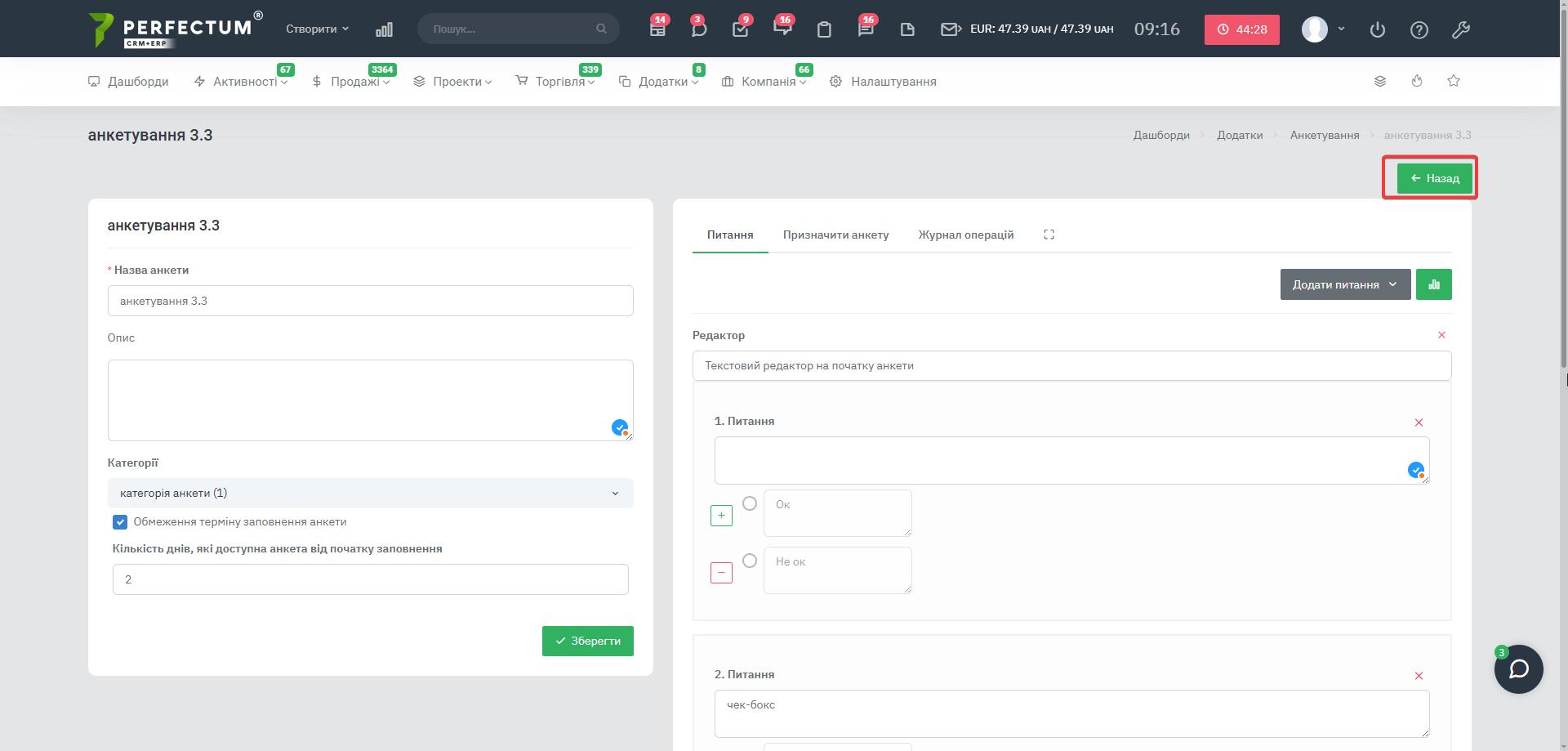
Task: Expand the 'Додати питання' dropdown
Action: [x=1345, y=284]
